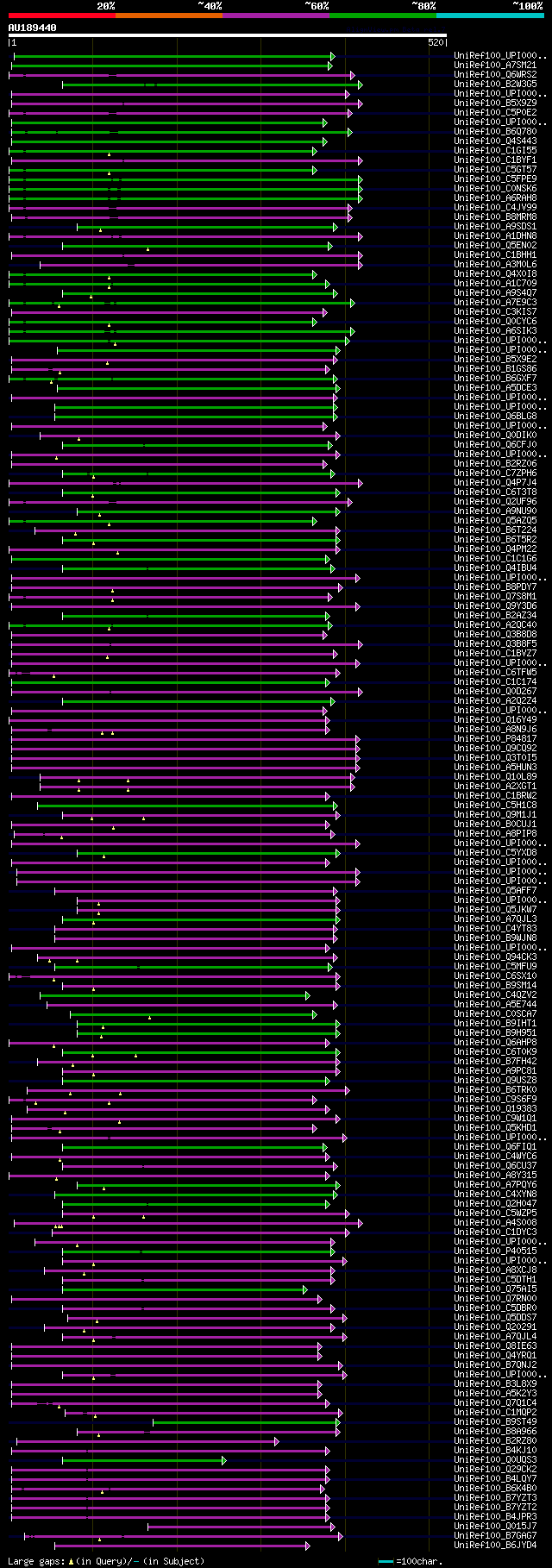Select the UniRef100_A5HUN3 label
The width and height of the screenshot is (552, 1568).
point(495,768)
